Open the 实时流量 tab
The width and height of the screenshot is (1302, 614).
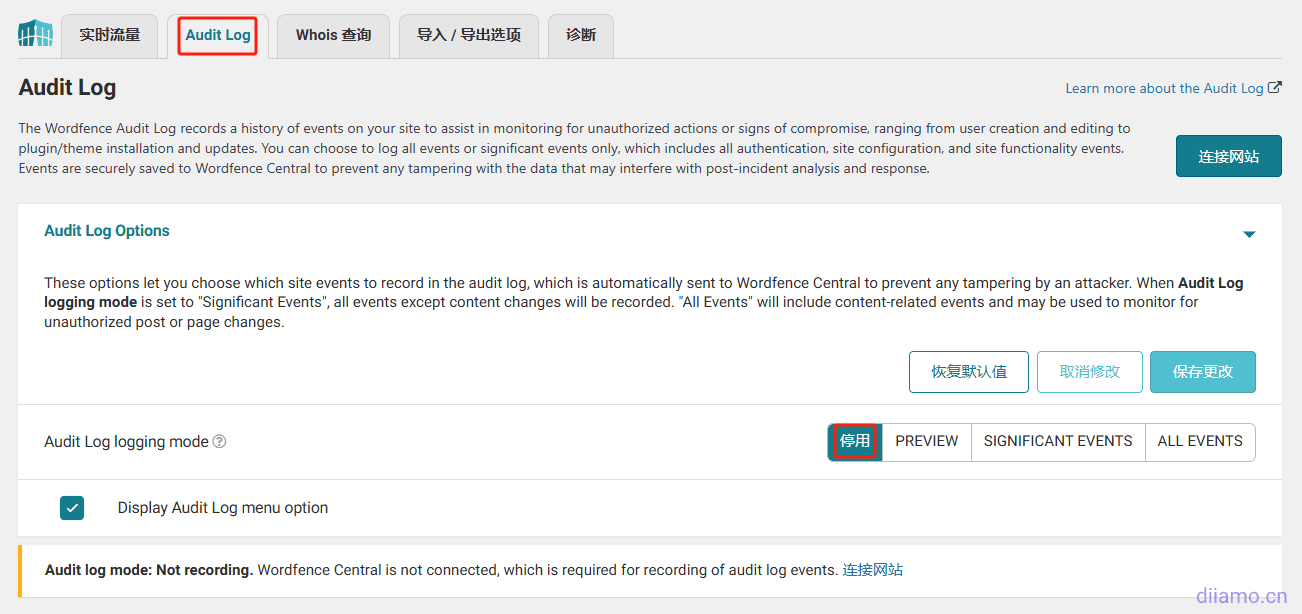tap(110, 35)
